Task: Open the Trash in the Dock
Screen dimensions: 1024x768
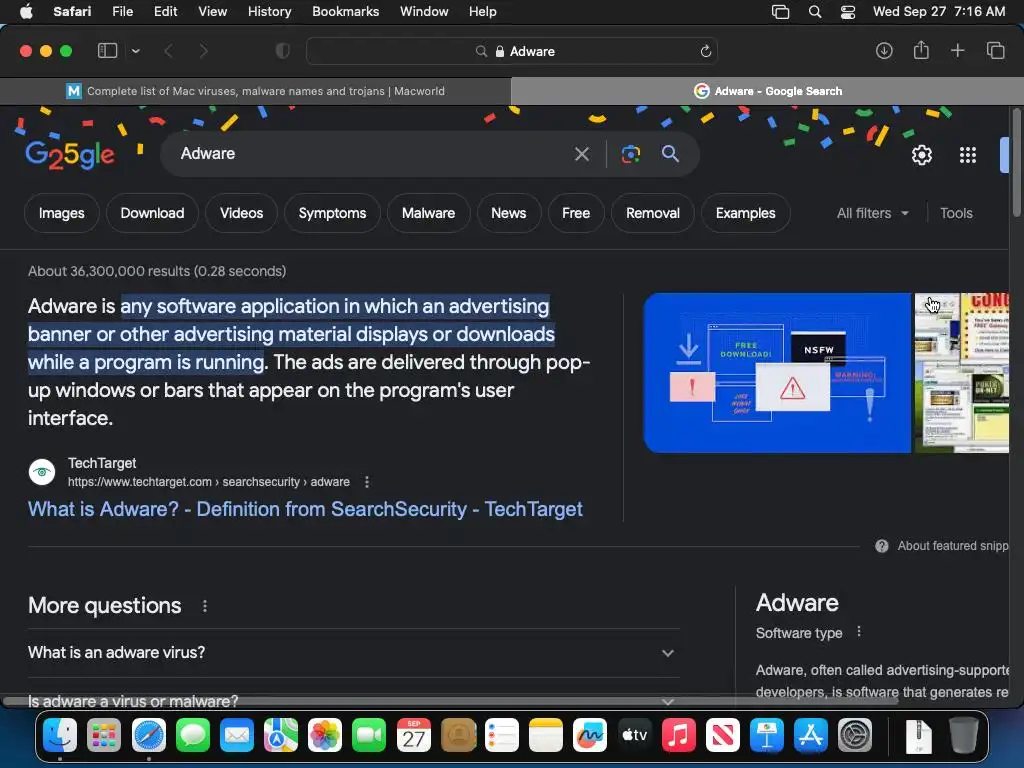Action: pos(963,735)
